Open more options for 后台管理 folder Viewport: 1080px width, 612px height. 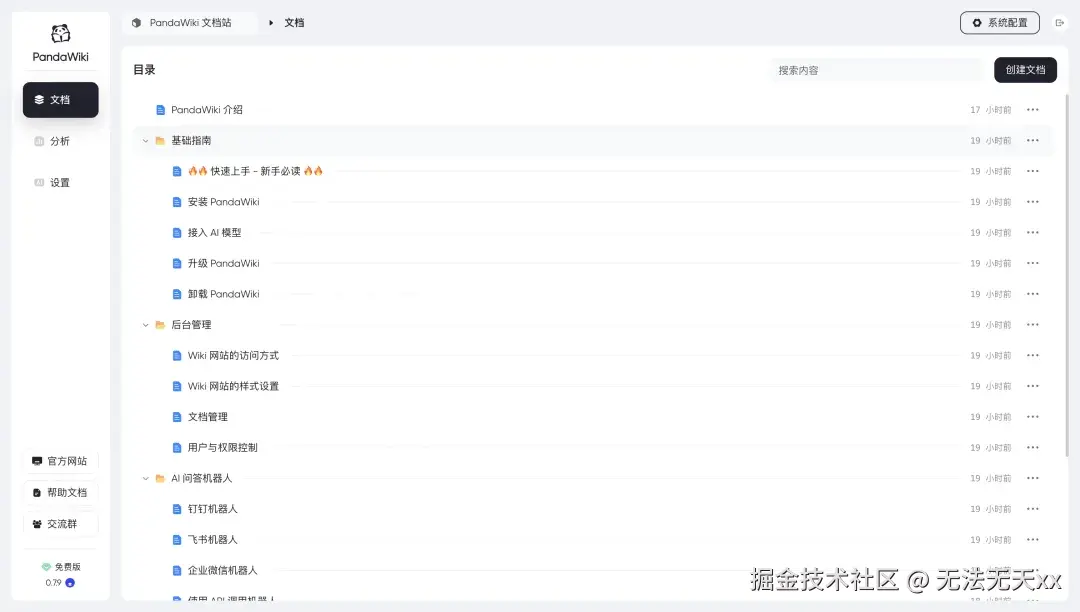(x=1032, y=325)
